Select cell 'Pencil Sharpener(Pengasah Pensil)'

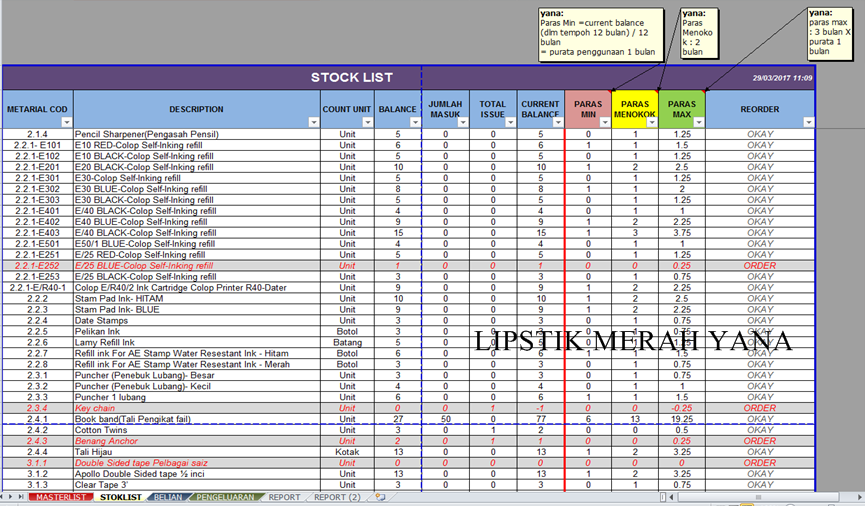tap(196, 134)
